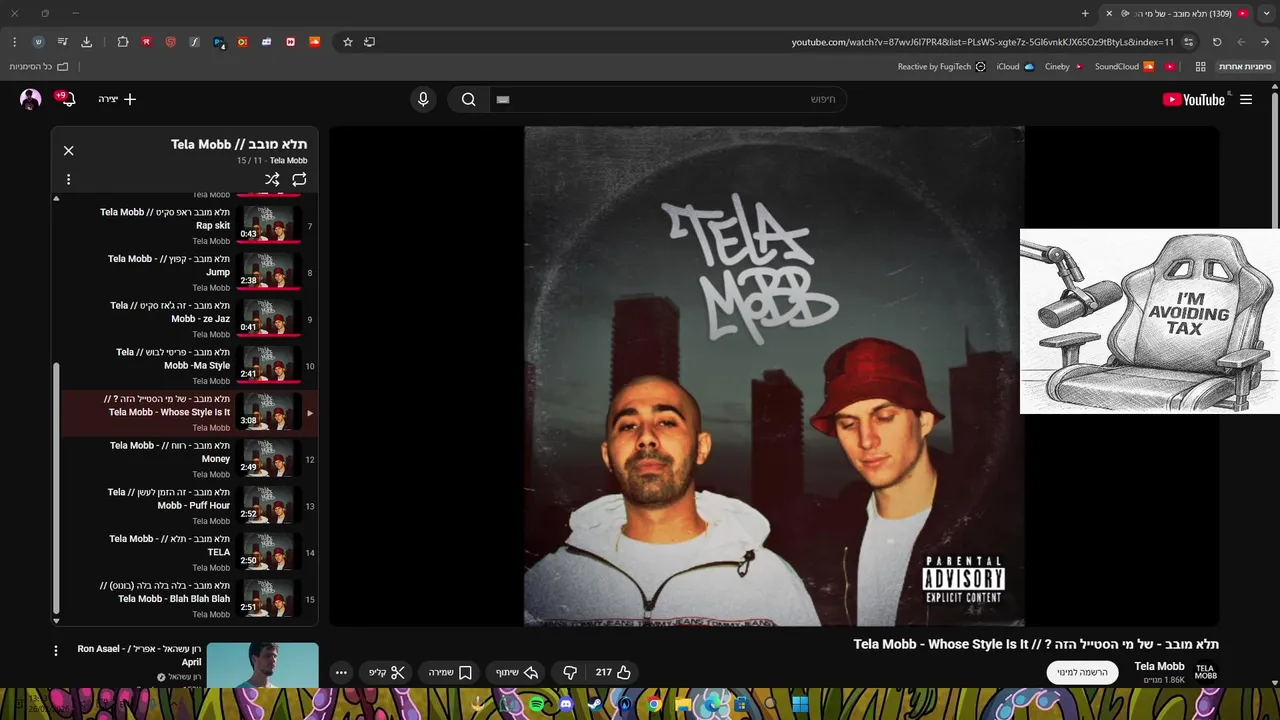Open the account avatar menu
Screen dimensions: 1280x720
[x=31, y=99]
